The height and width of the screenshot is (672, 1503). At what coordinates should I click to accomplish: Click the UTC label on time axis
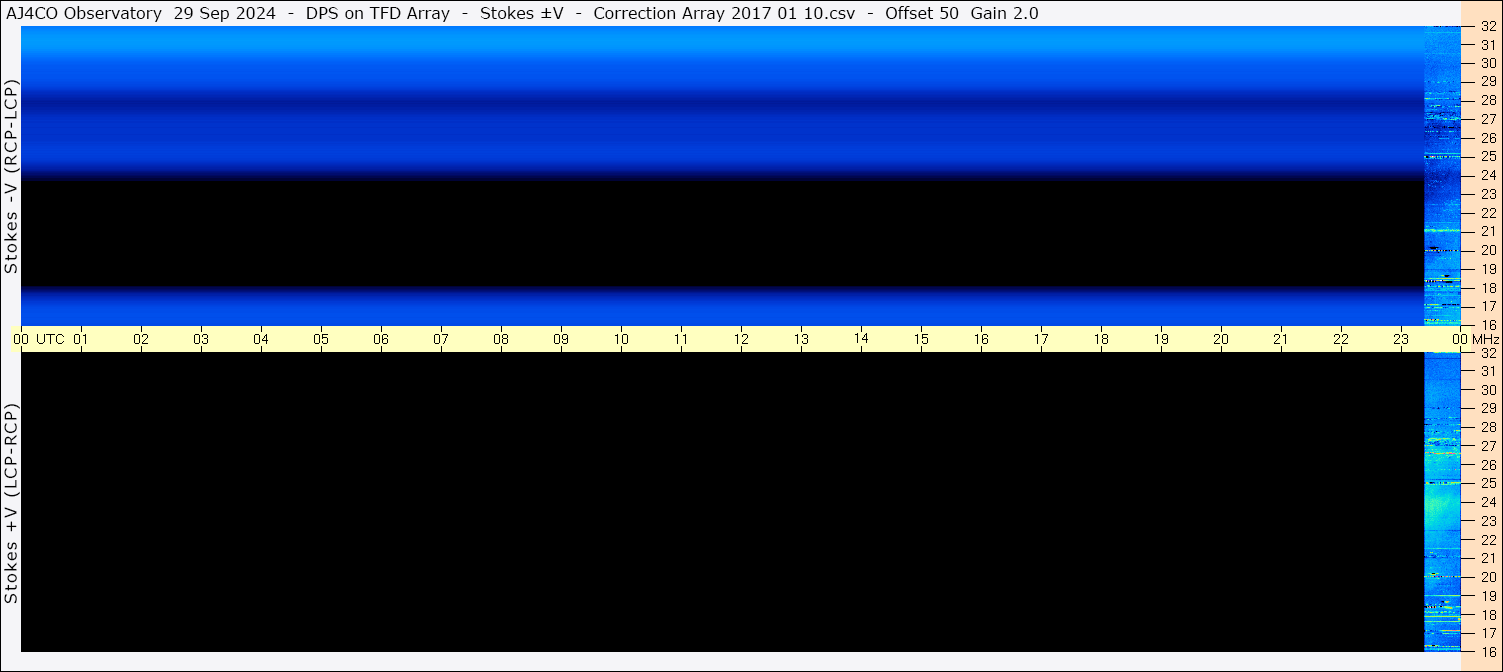point(51,339)
